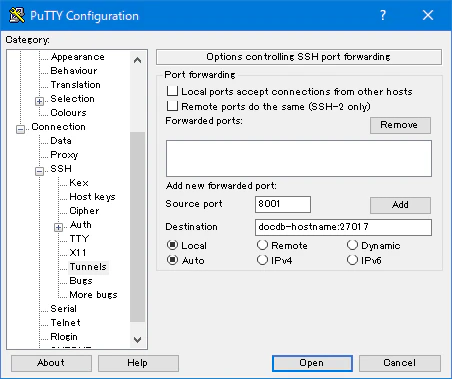Open the Colours category

[68, 113]
